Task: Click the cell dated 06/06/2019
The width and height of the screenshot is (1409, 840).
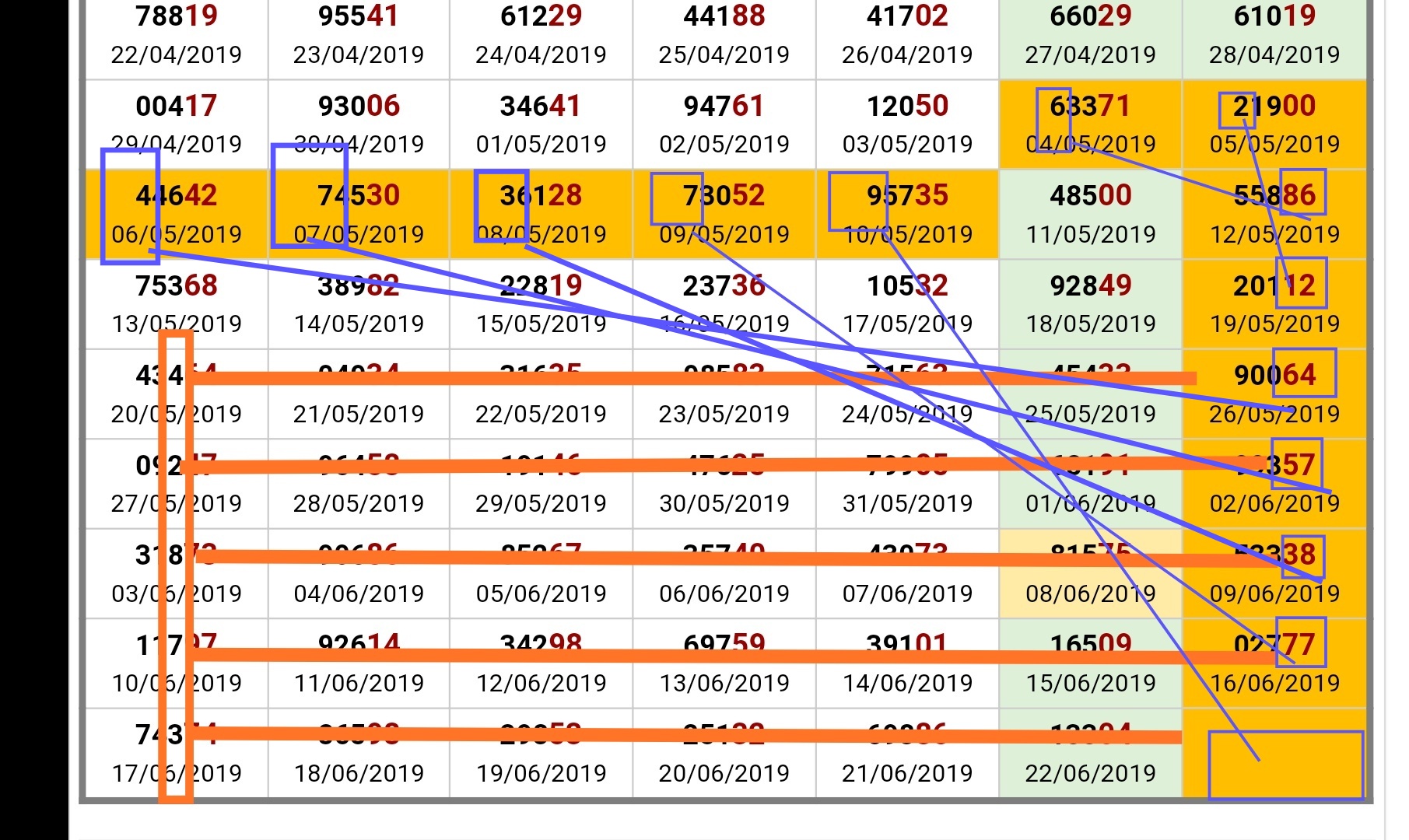Action: click(724, 574)
